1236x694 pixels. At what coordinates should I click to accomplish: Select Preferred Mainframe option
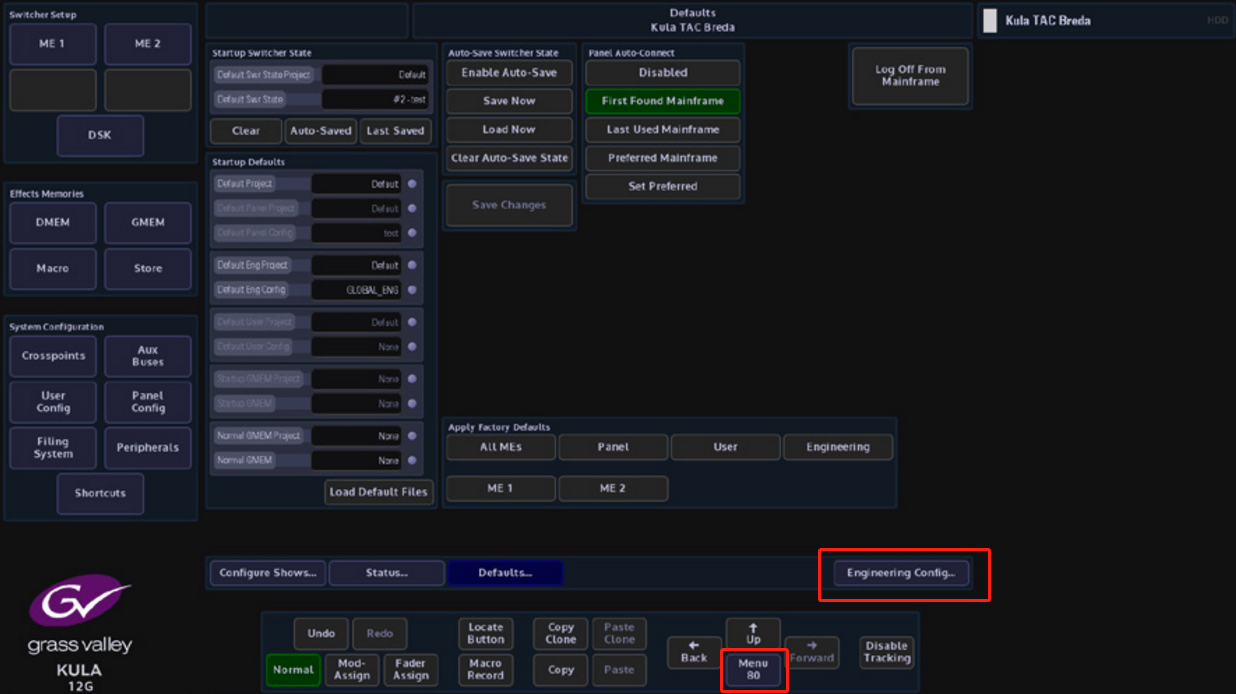click(x=663, y=158)
